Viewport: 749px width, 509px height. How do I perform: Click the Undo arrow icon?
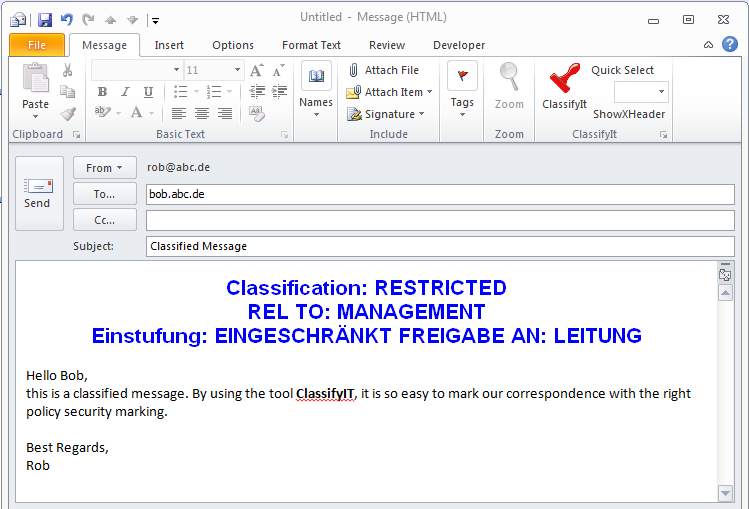click(x=67, y=20)
